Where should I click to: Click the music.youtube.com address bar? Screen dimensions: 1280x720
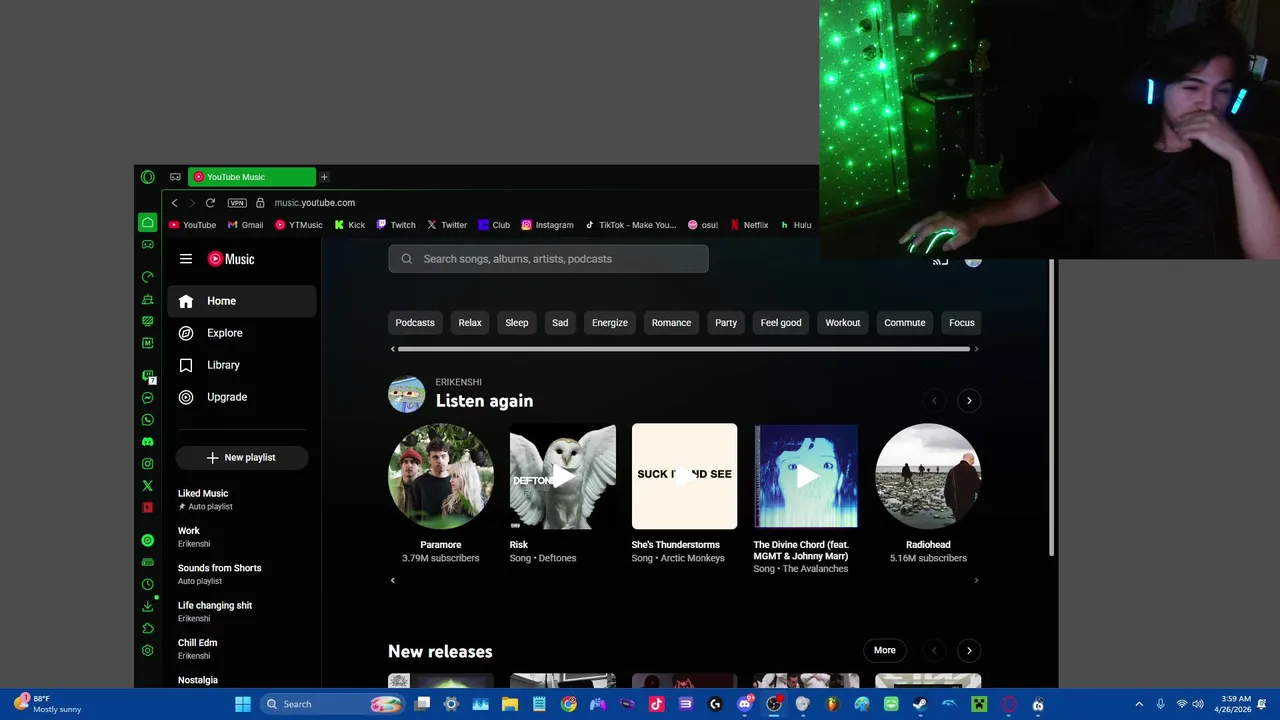pos(315,203)
